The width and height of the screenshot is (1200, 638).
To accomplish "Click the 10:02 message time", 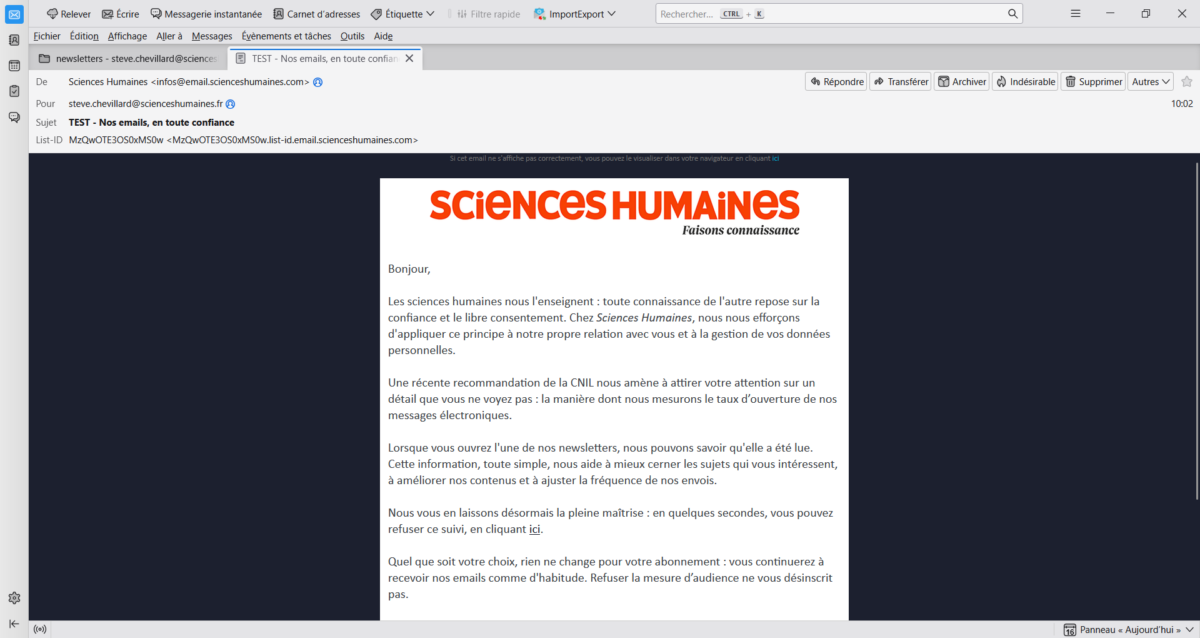I will pos(1182,104).
